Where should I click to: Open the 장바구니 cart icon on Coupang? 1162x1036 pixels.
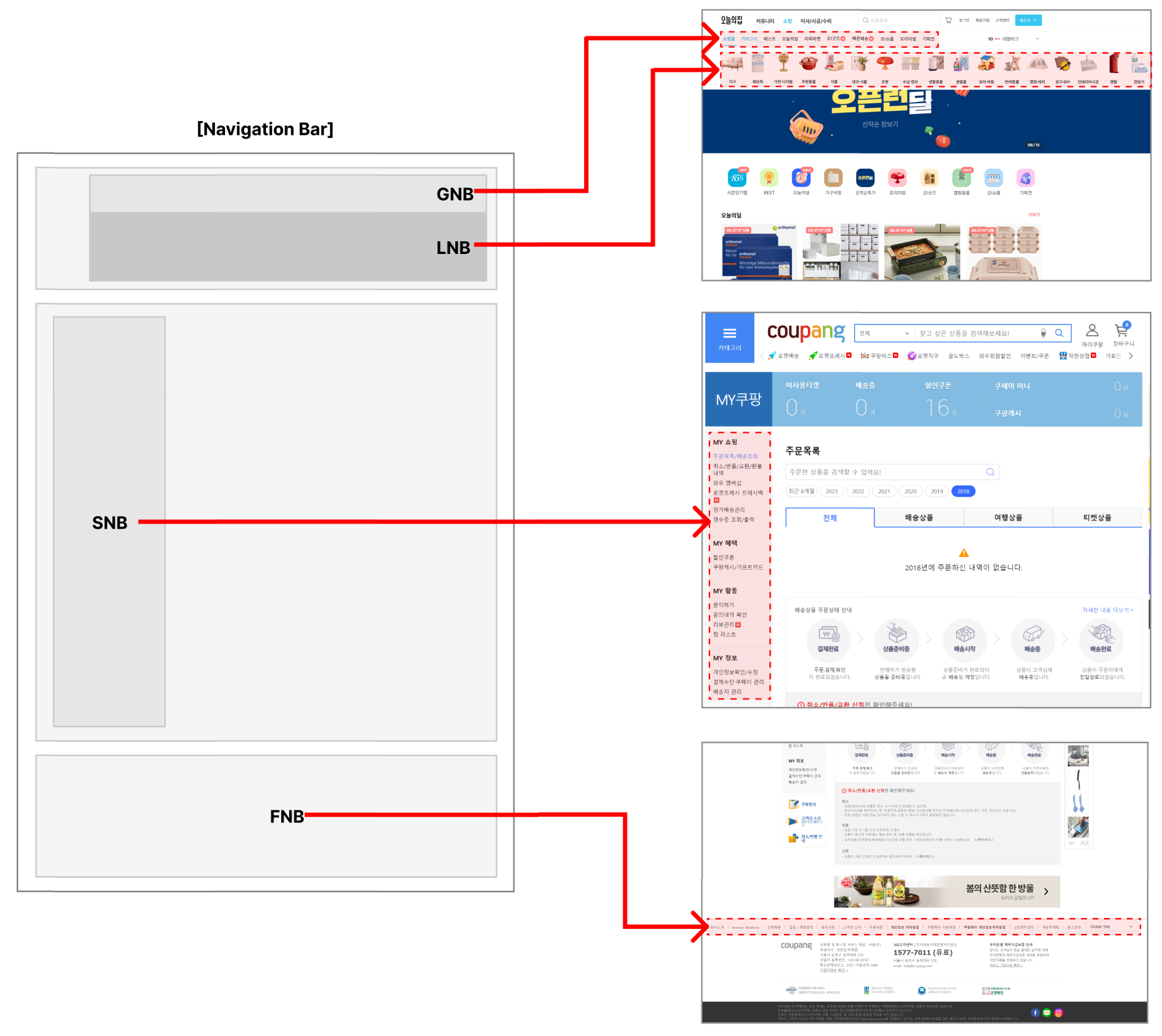[x=1122, y=330]
